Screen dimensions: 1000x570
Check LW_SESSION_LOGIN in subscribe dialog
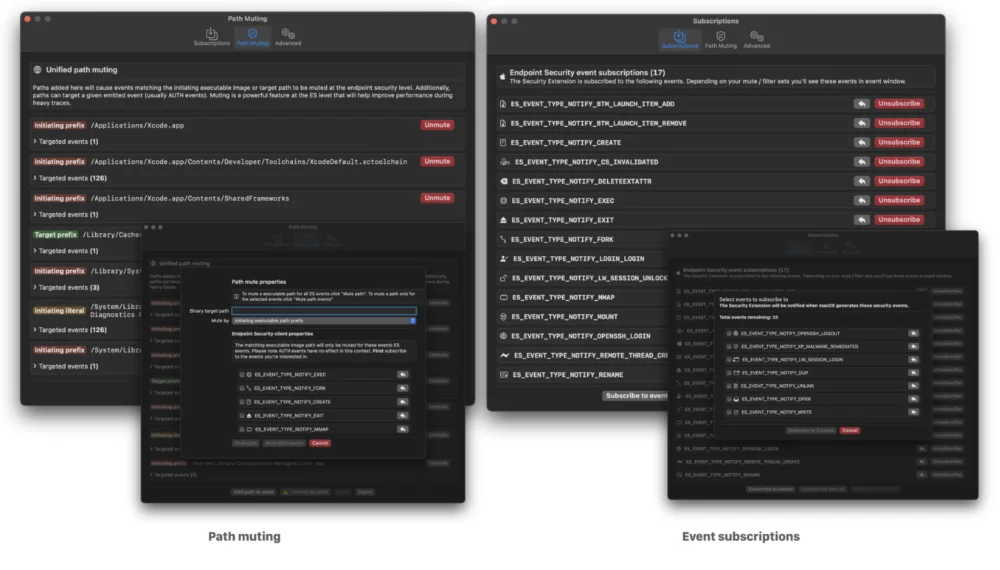pos(728,360)
